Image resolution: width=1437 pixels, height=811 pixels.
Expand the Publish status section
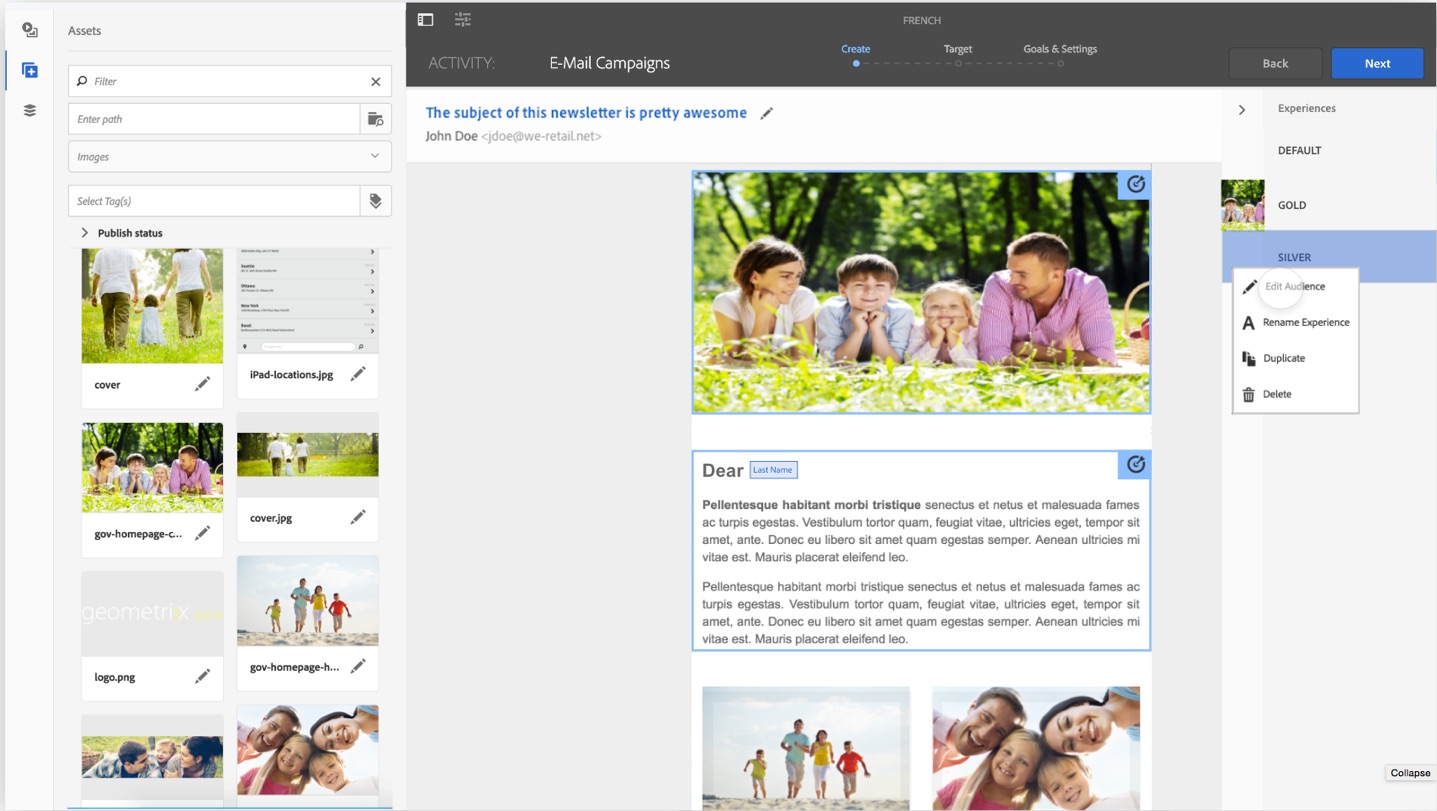[x=120, y=233]
